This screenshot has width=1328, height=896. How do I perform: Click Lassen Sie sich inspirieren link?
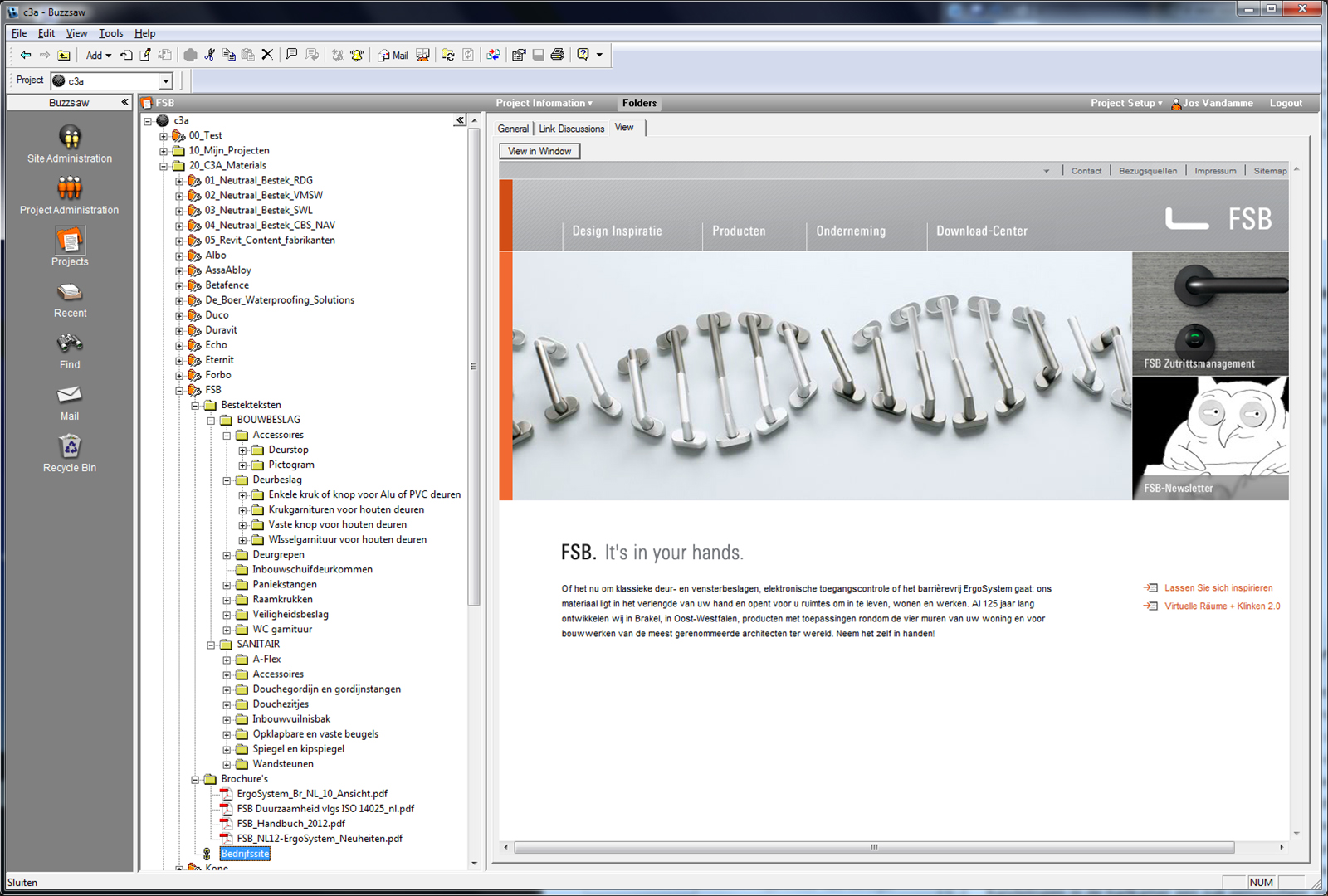[x=1218, y=588]
